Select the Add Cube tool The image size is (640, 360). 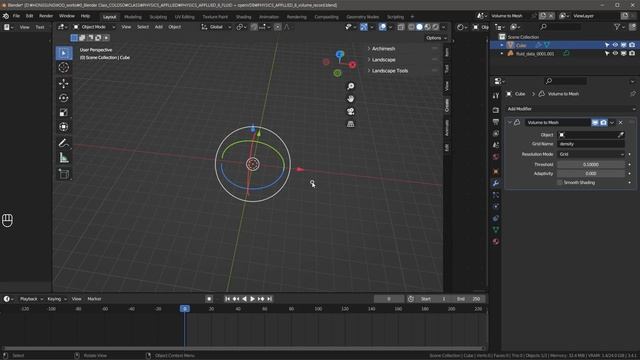(x=64, y=174)
